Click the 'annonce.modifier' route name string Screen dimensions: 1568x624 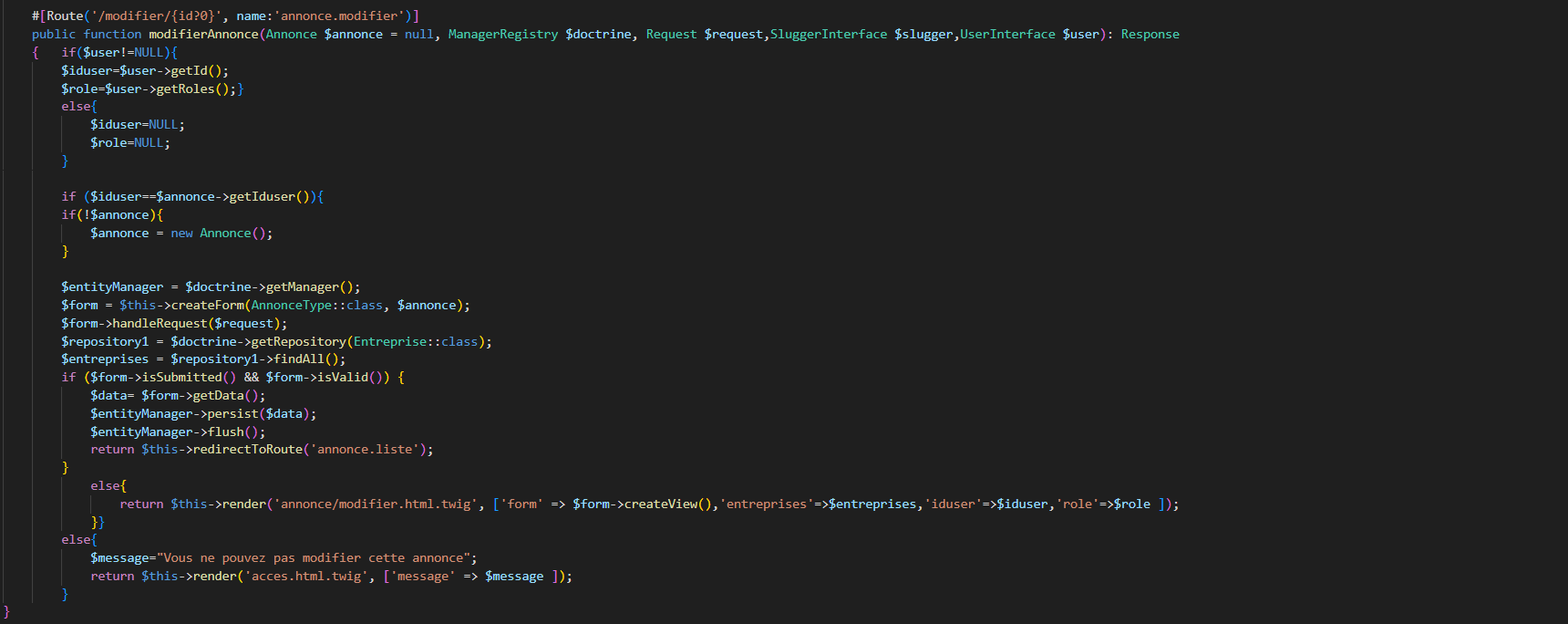(x=339, y=16)
